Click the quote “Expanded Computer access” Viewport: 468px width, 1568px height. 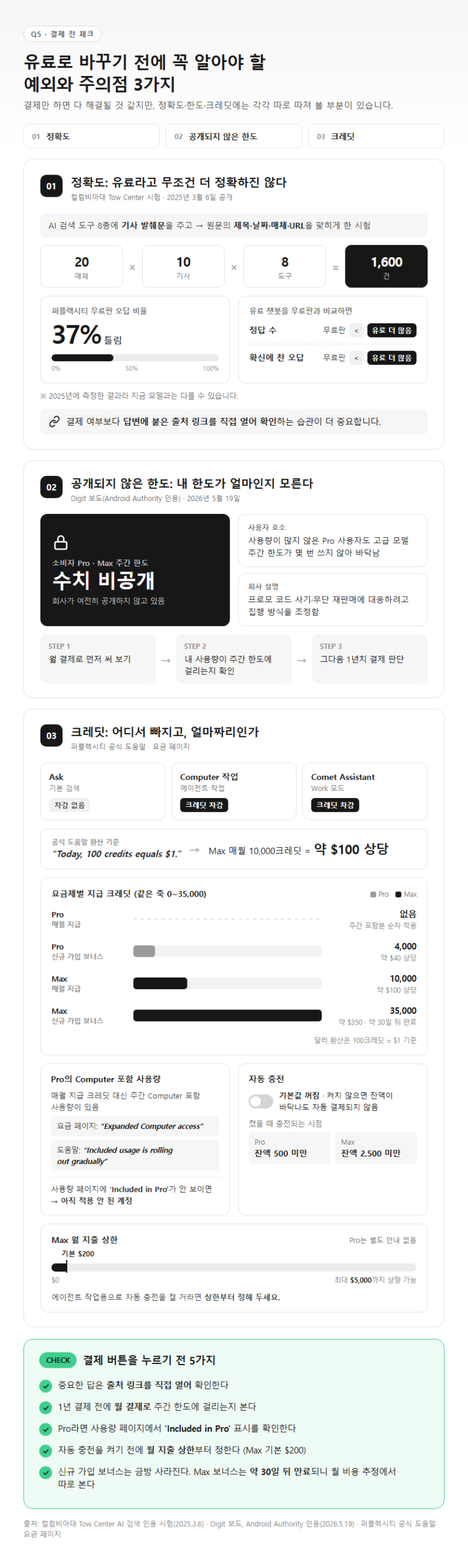152,1126
